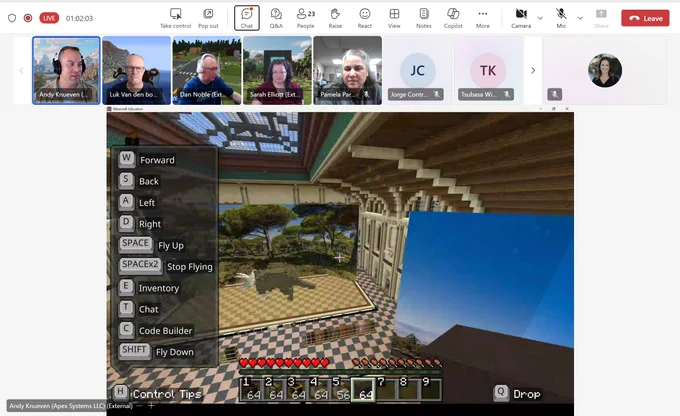Zoom in shared content plus button
This screenshot has height=416, width=680.
point(151,406)
